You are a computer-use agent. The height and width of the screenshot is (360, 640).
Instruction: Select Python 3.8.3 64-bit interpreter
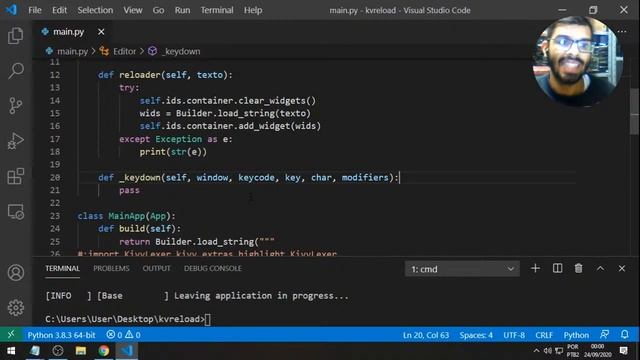61,335
